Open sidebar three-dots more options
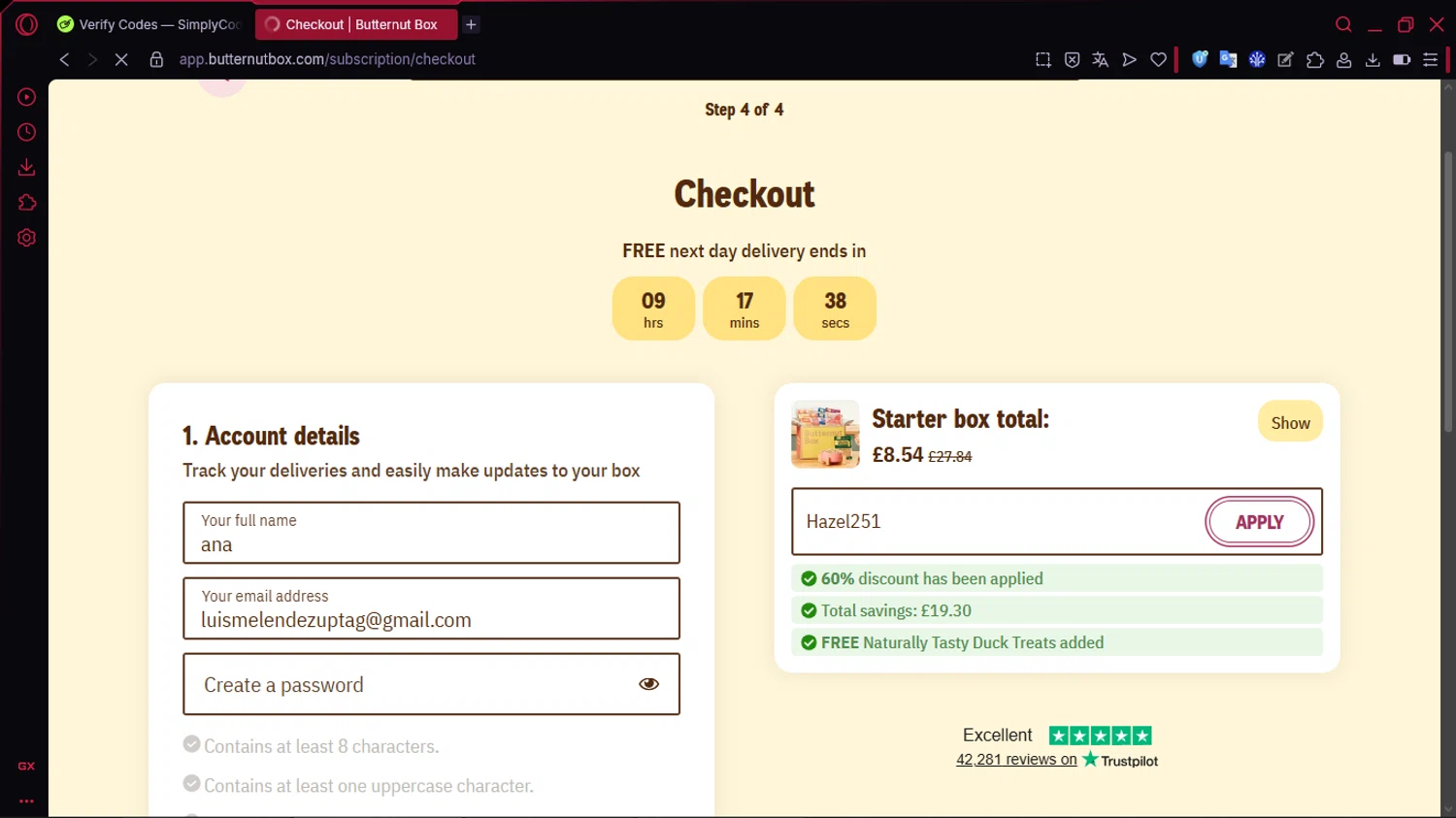Screen dimensions: 1456x818 coord(26,802)
